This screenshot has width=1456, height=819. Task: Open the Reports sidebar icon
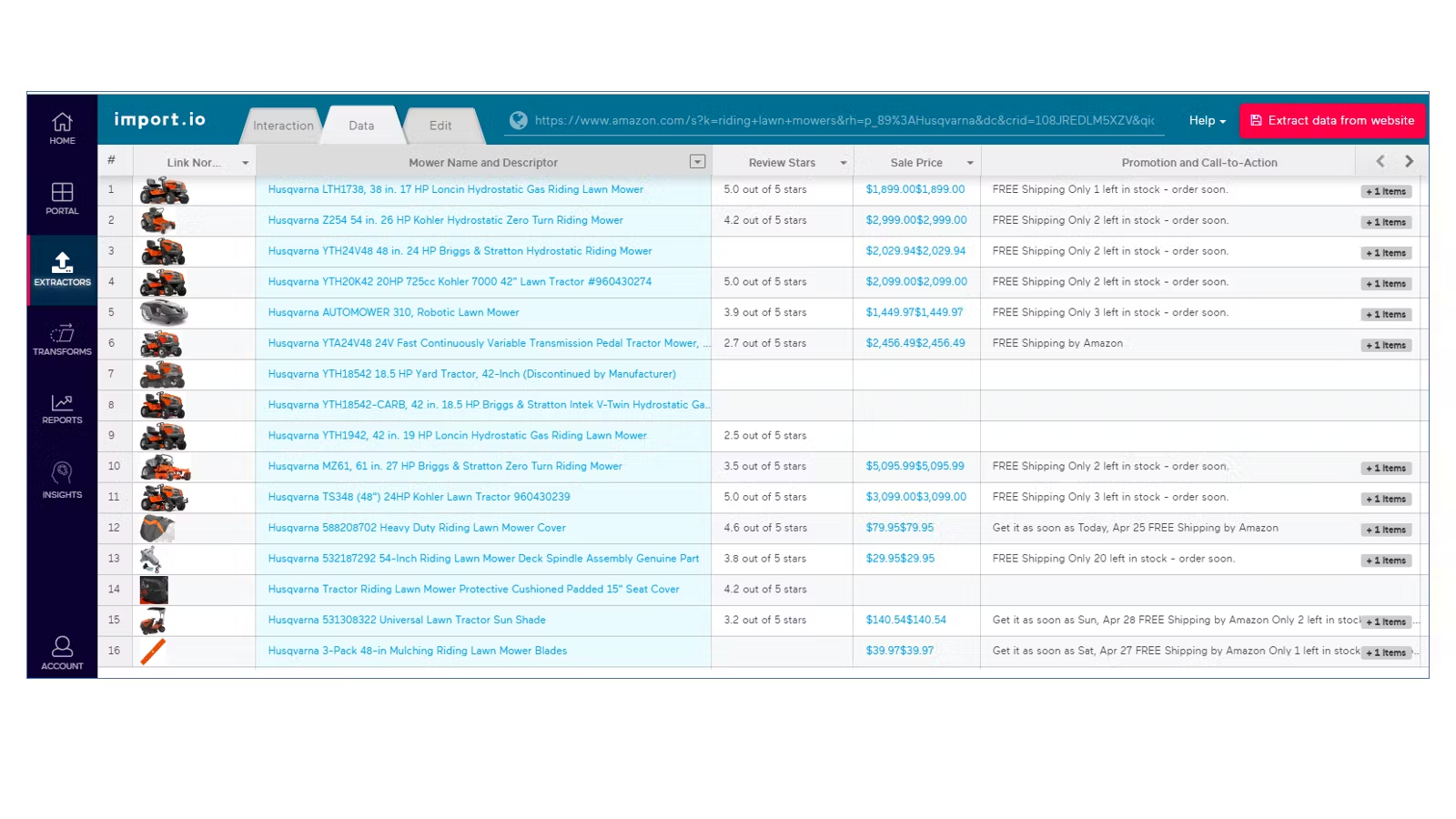coord(62,409)
